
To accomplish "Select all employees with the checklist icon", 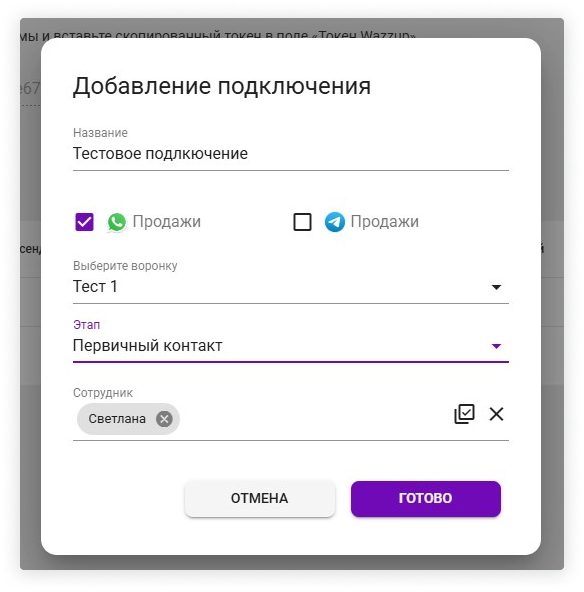I will [x=464, y=414].
